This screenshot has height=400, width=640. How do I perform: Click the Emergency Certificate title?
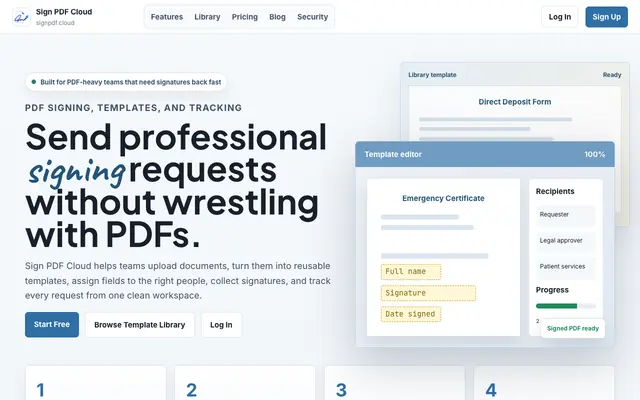pos(443,198)
